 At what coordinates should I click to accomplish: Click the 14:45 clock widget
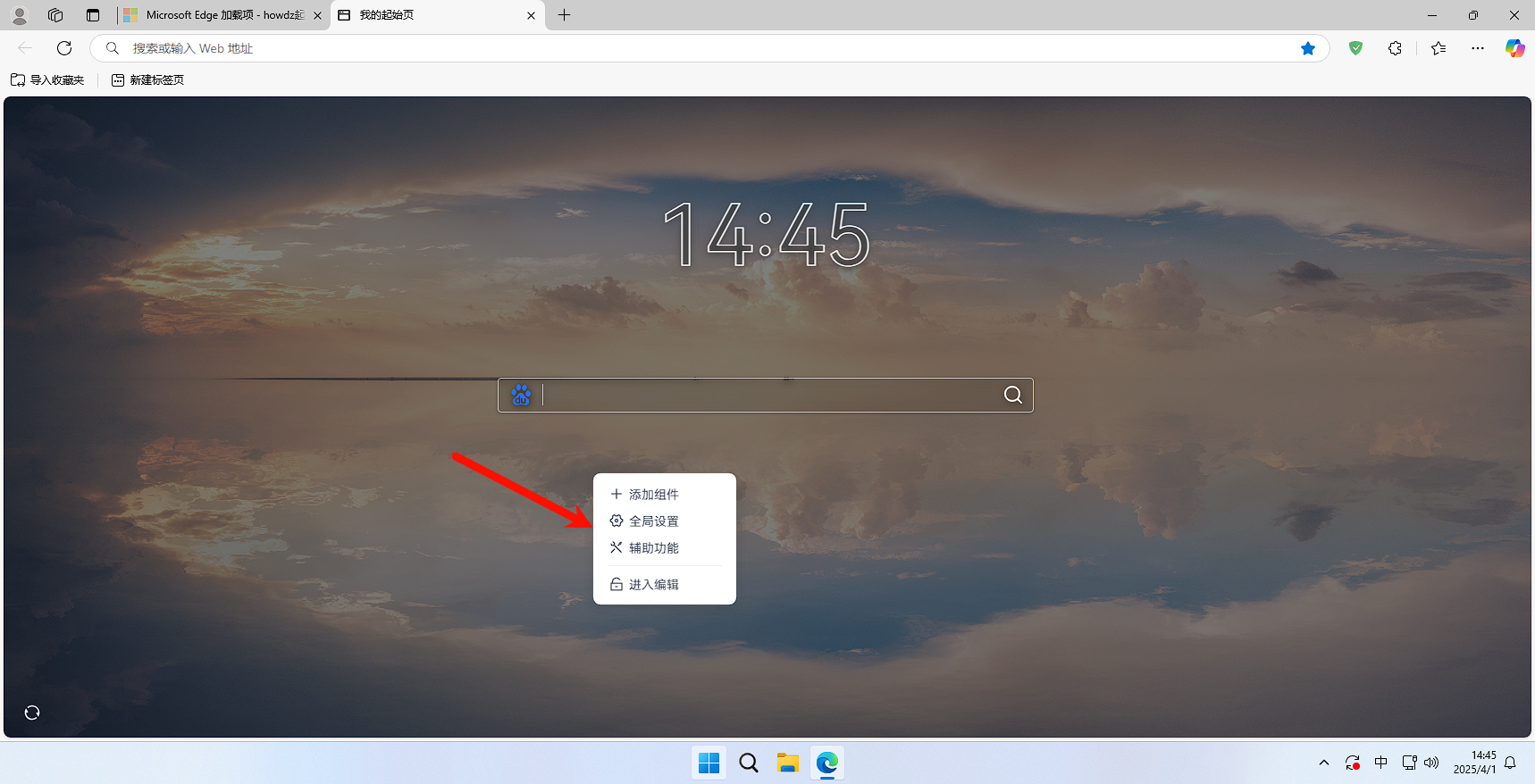(x=766, y=235)
